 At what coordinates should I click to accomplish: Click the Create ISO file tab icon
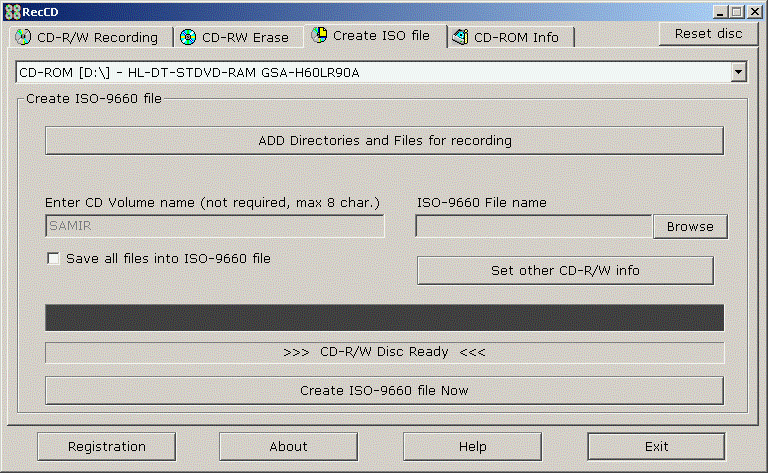[319, 35]
